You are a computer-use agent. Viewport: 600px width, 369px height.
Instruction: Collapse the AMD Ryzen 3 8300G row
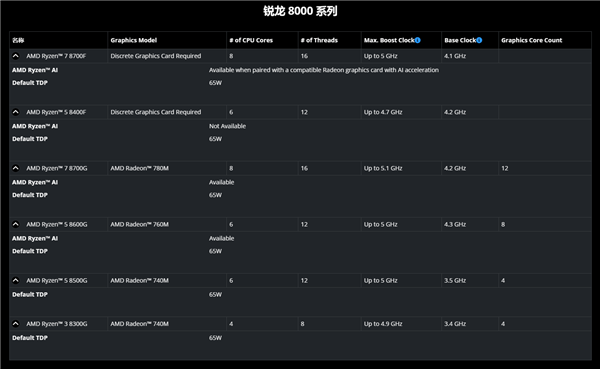coord(16,324)
